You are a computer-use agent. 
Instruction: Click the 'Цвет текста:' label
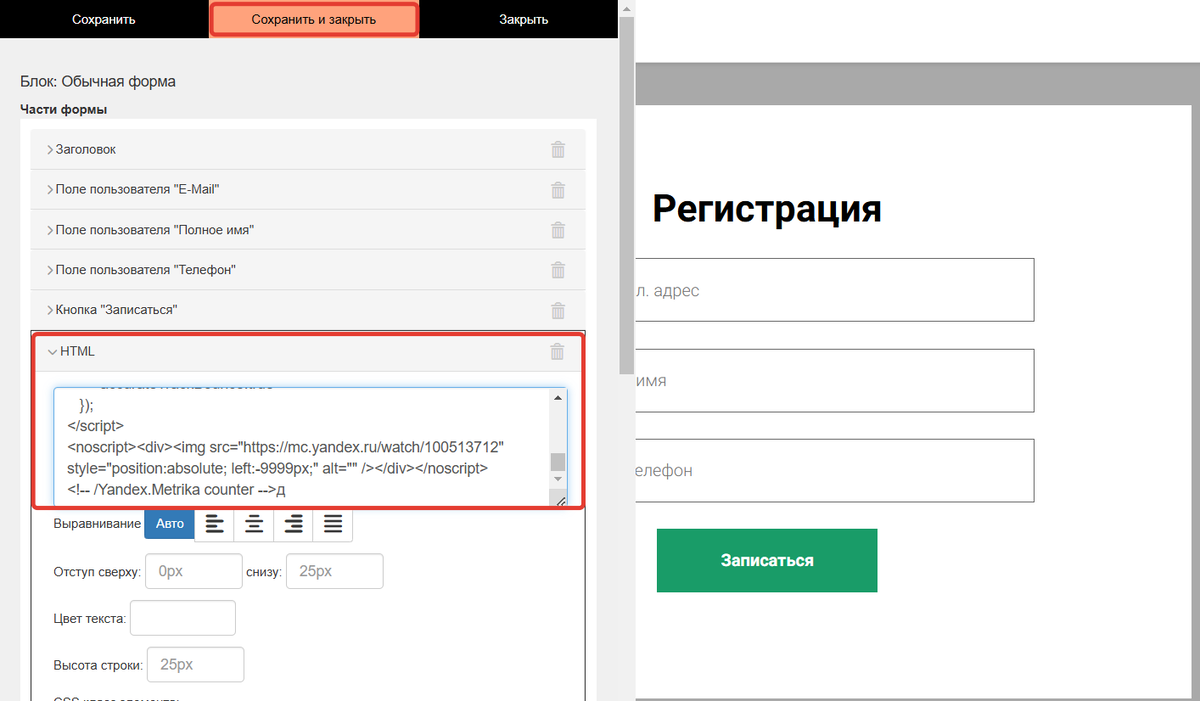pyautogui.click(x=90, y=619)
